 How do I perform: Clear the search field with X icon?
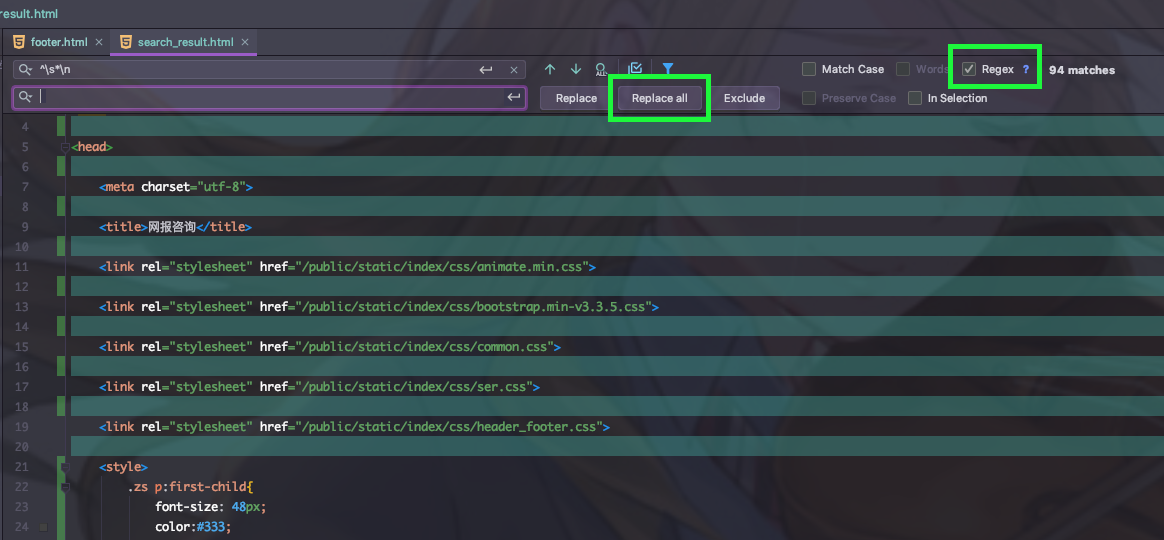514,70
